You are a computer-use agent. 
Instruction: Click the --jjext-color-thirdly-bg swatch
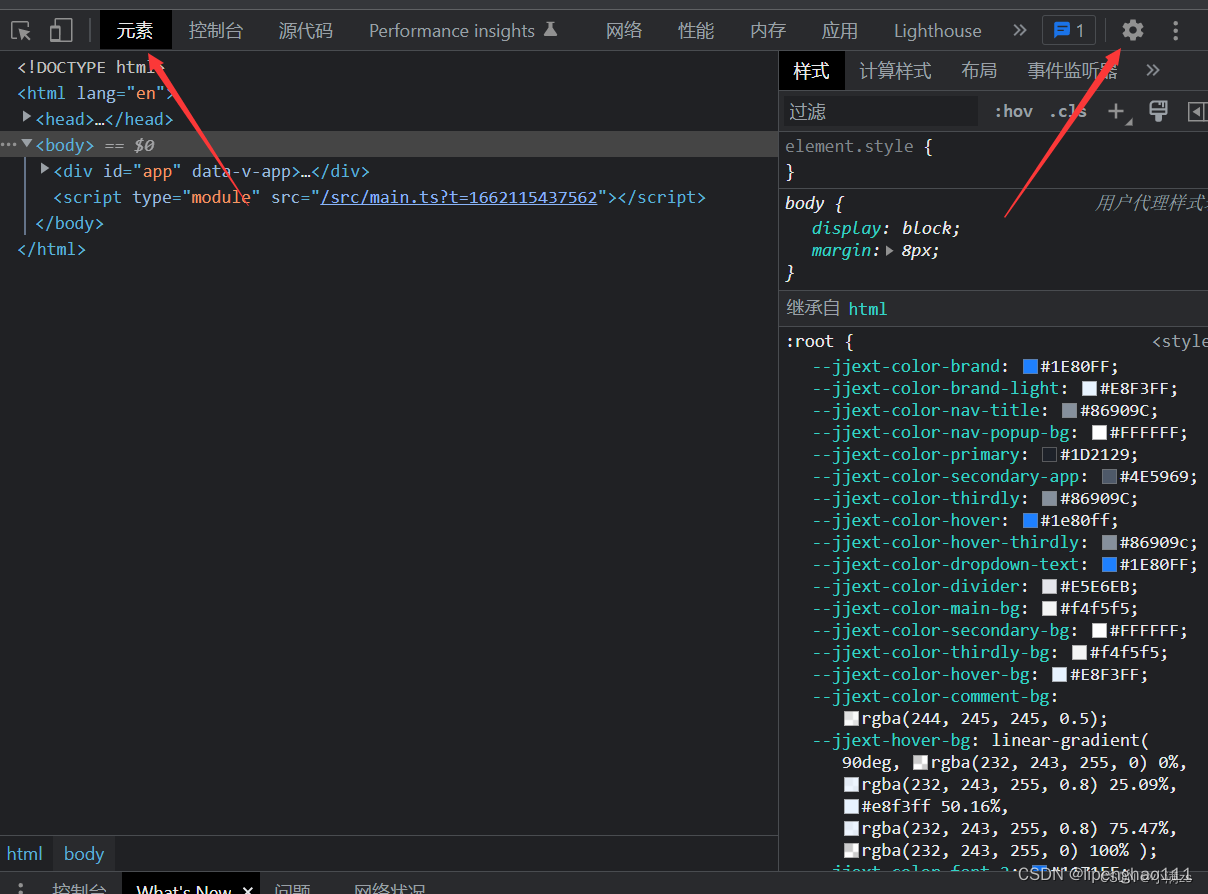point(1079,652)
